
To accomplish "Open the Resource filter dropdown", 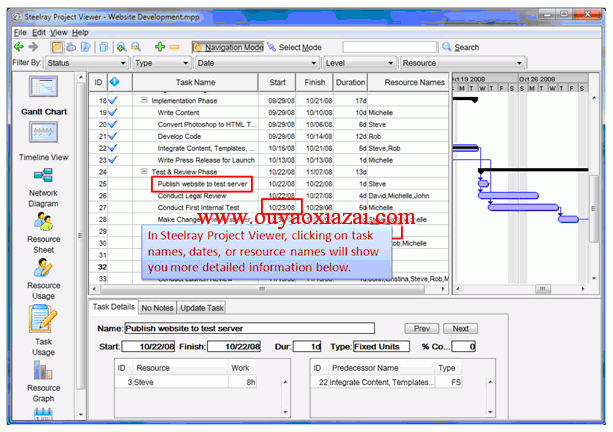I will coord(463,63).
